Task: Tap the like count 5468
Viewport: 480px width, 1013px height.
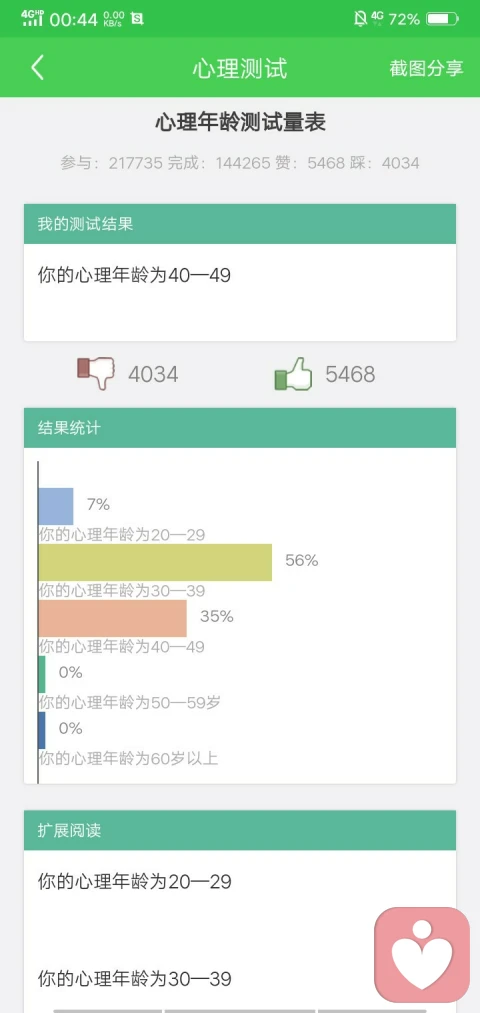Action: click(350, 374)
